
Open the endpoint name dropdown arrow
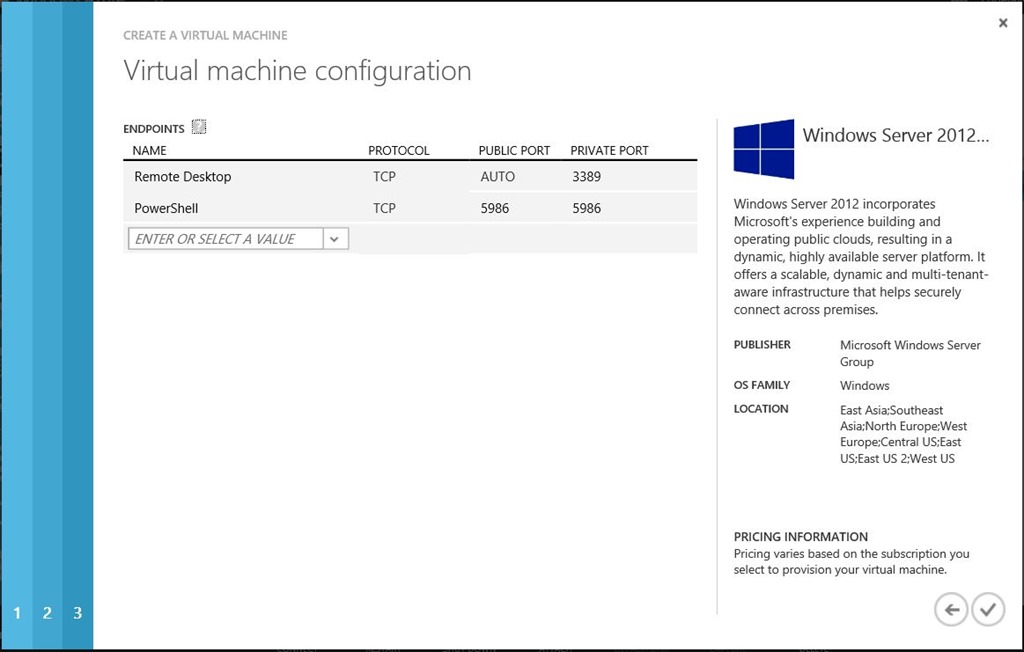point(334,239)
